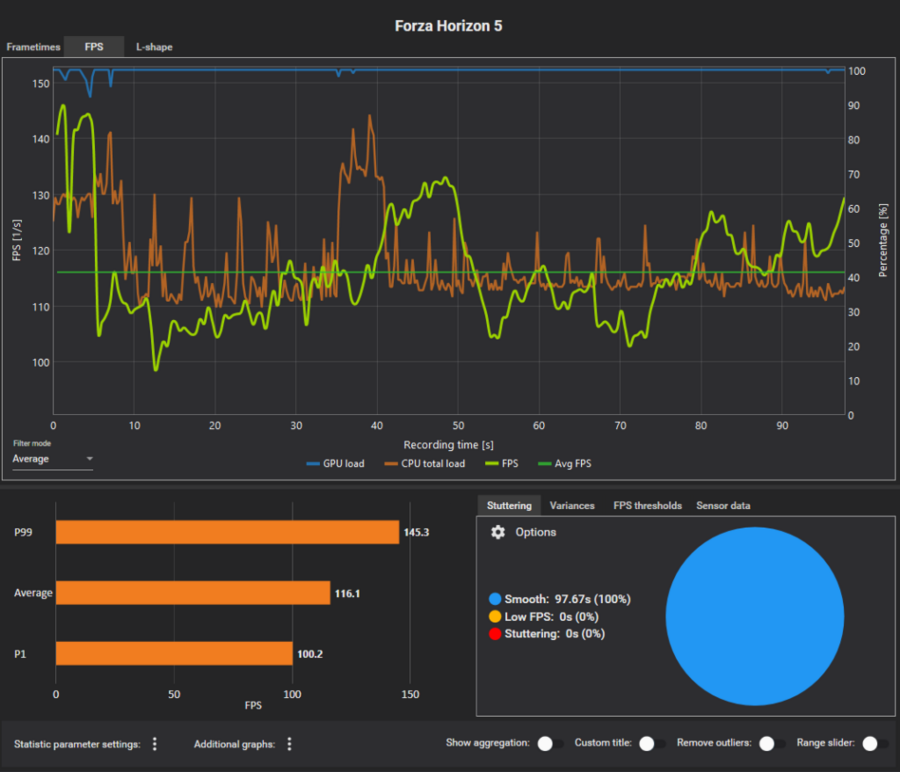Viewport: 900px width, 772px height.
Task: Click the GPU load legend marker
Action: click(313, 464)
